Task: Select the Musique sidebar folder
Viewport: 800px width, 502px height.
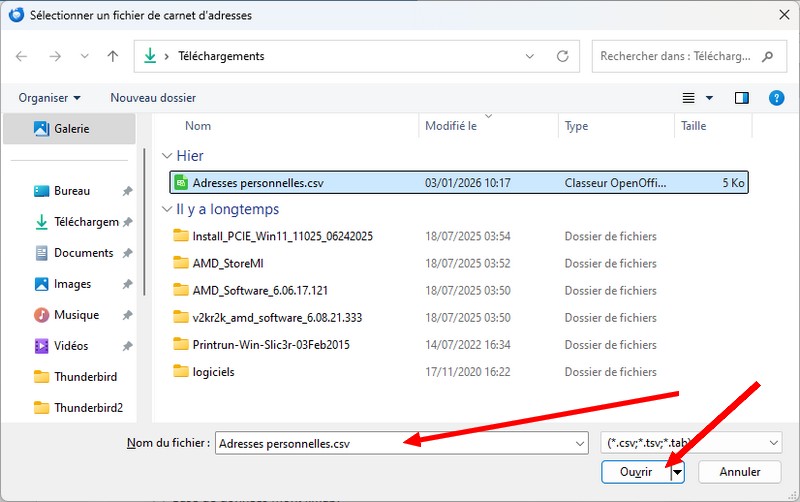Action: [76, 315]
